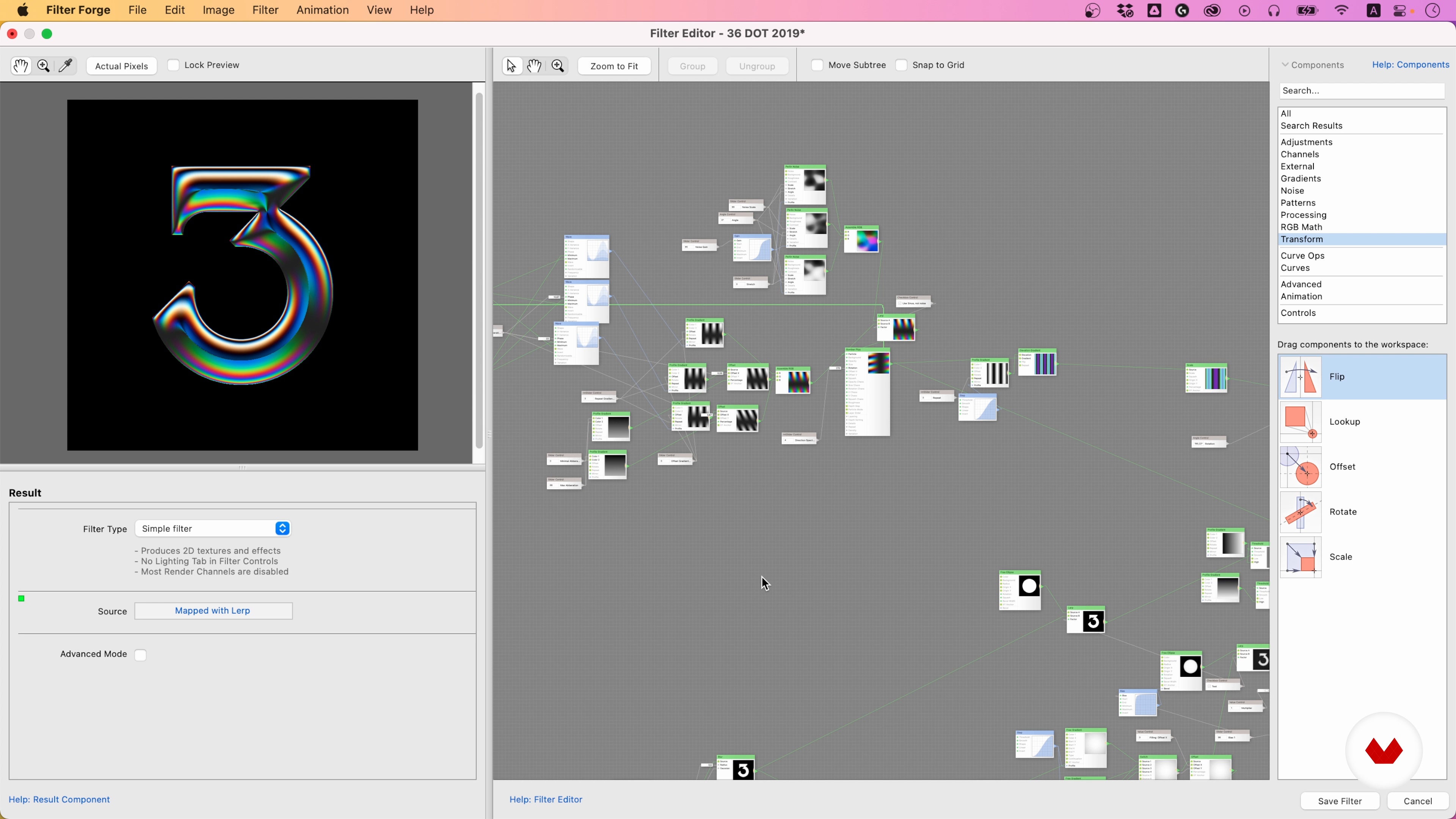Choose the workspace hand pan tool

pyautogui.click(x=534, y=66)
